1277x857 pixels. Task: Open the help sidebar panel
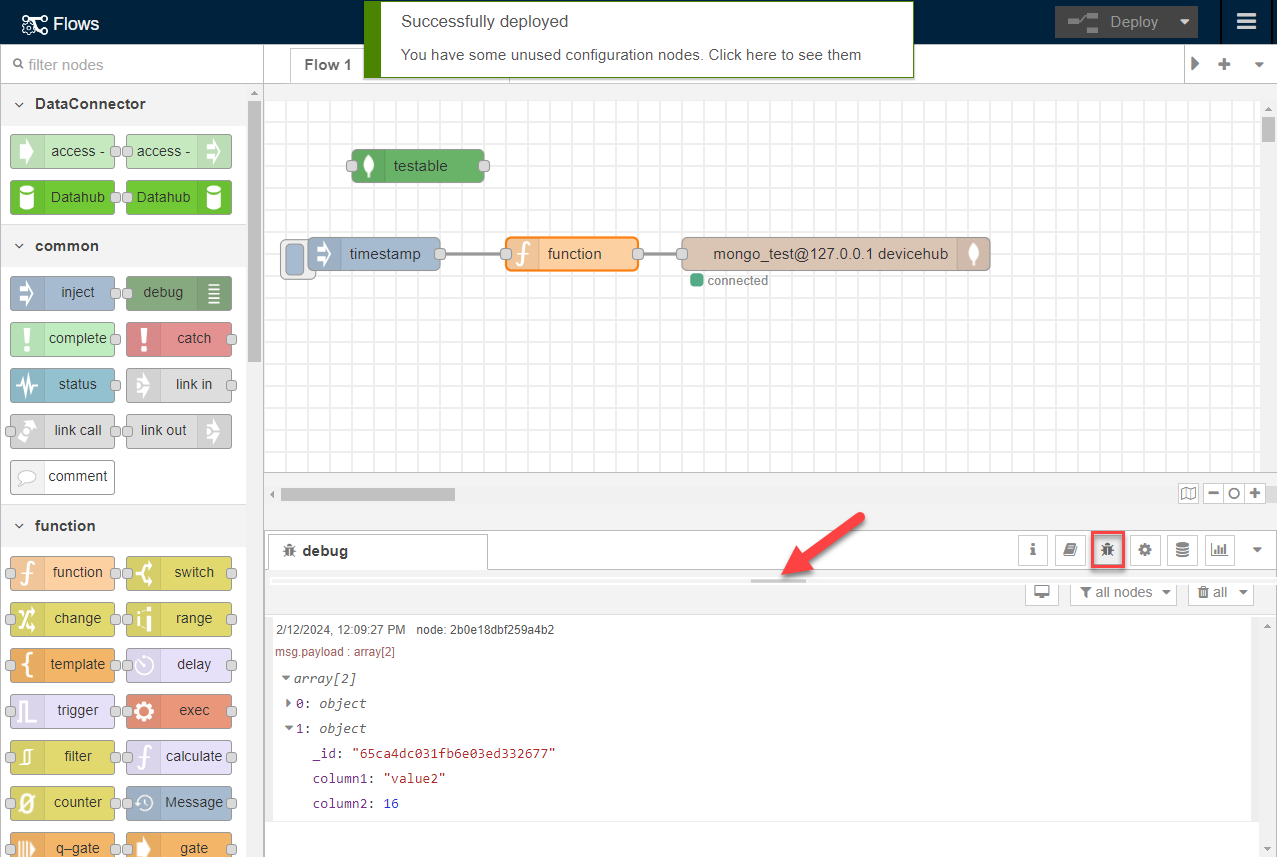pos(1070,549)
